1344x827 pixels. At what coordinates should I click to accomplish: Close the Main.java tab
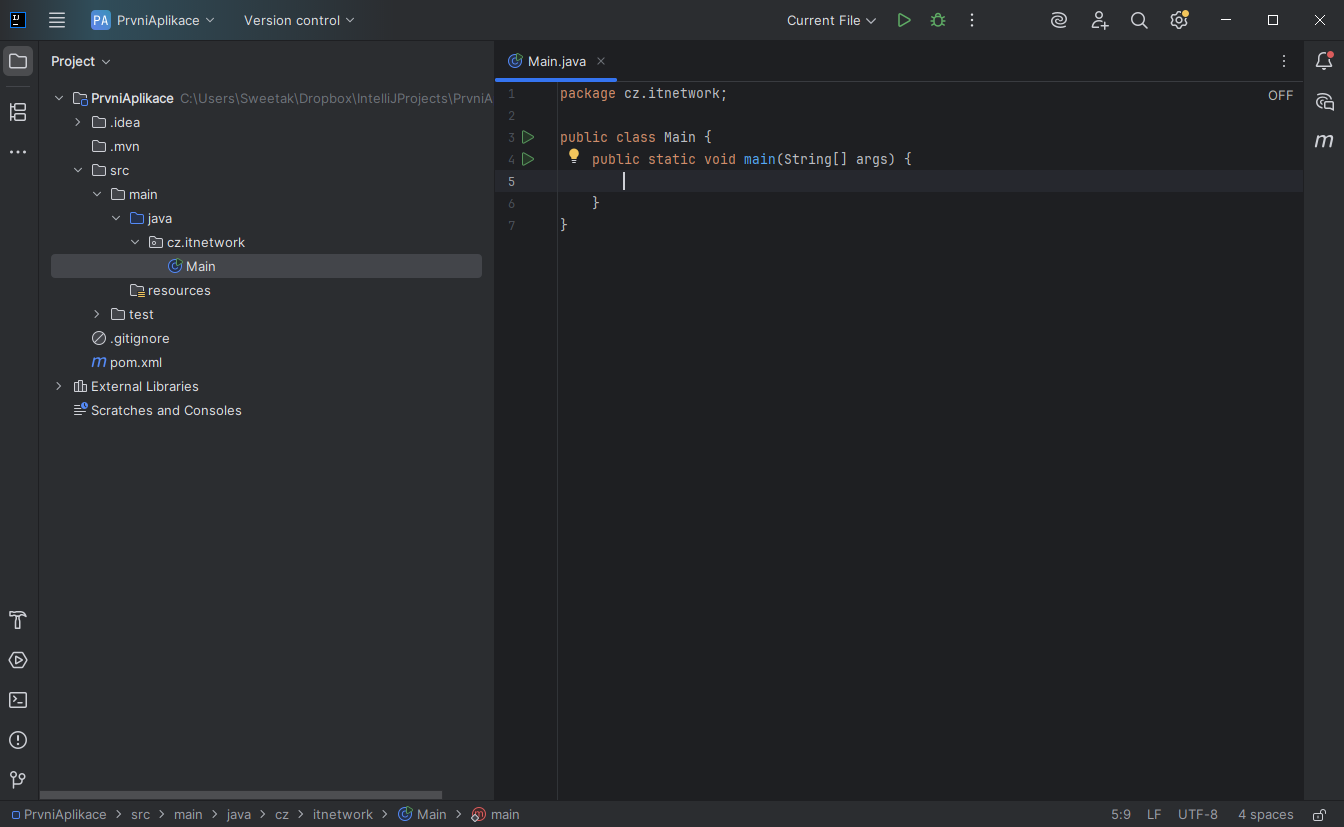[601, 61]
